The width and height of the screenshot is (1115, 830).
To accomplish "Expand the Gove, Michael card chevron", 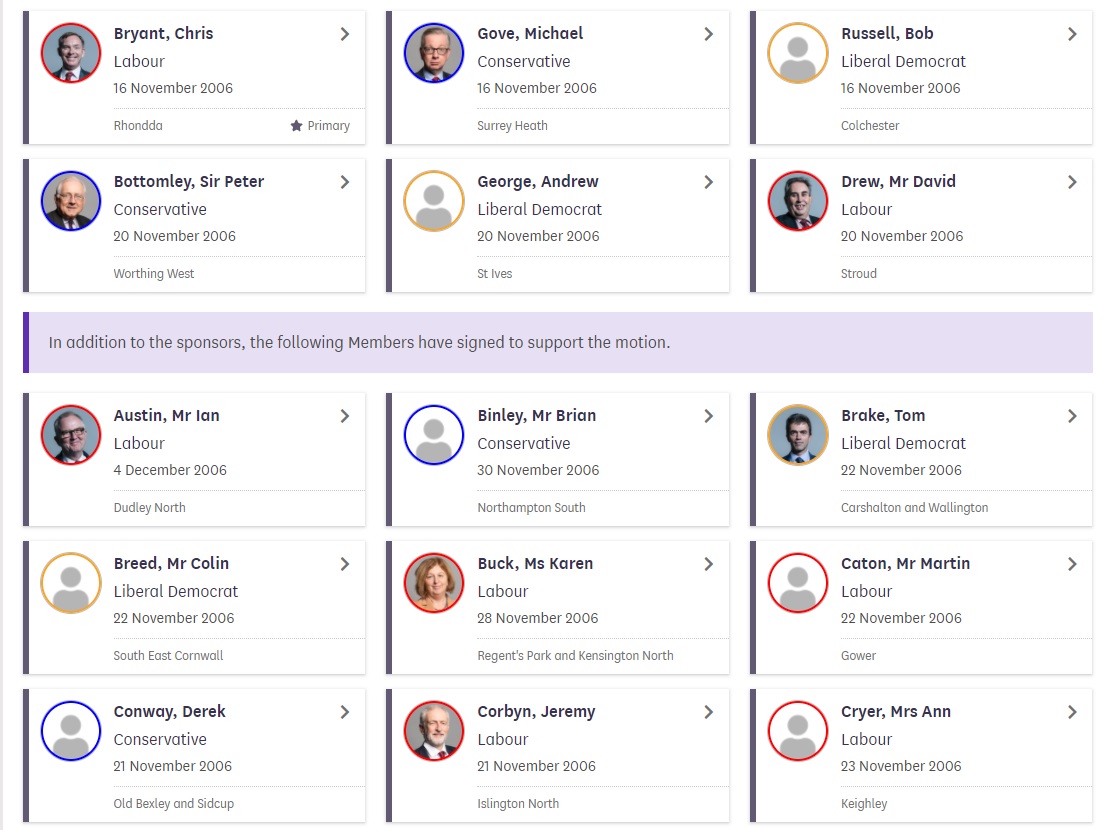I will [708, 34].
